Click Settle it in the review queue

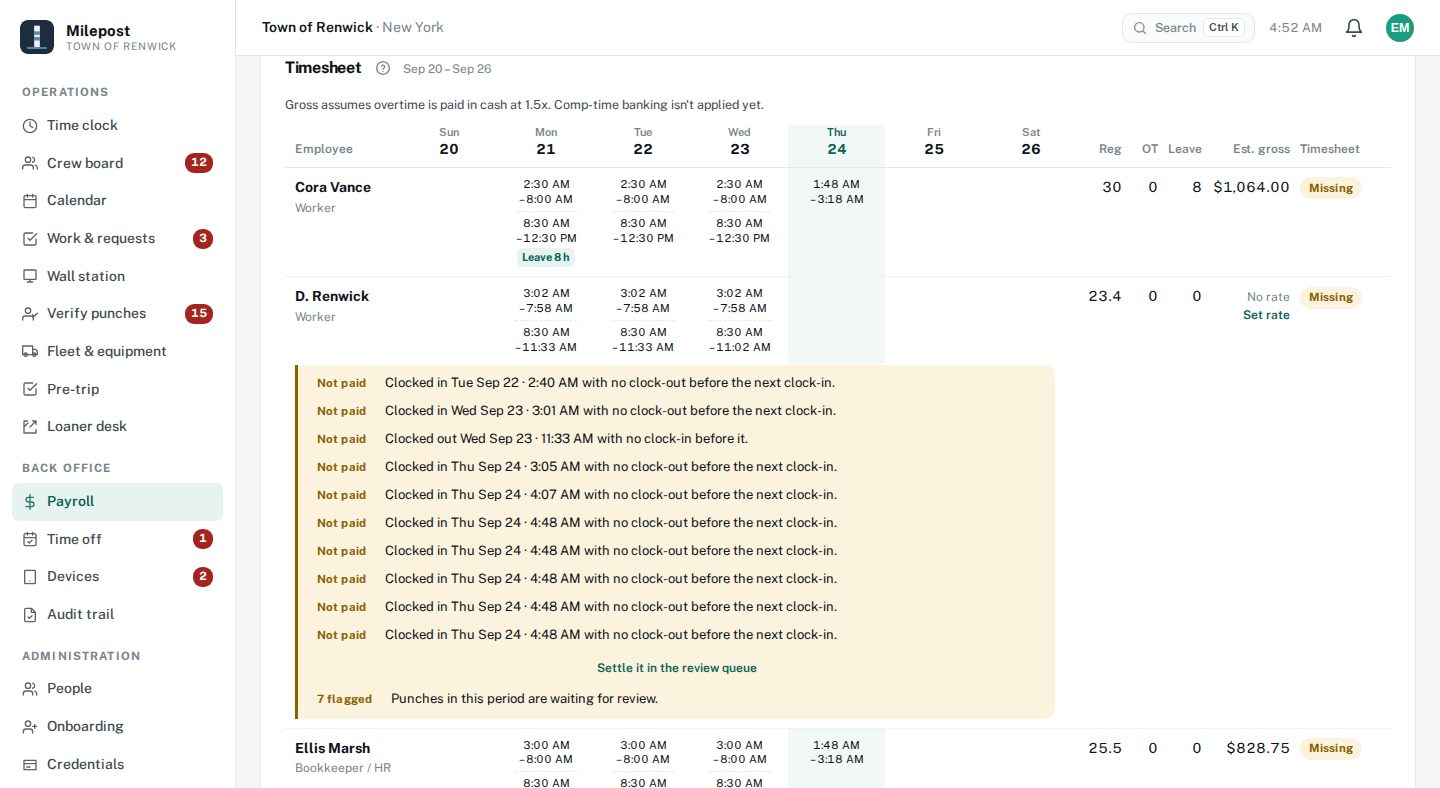coord(677,668)
